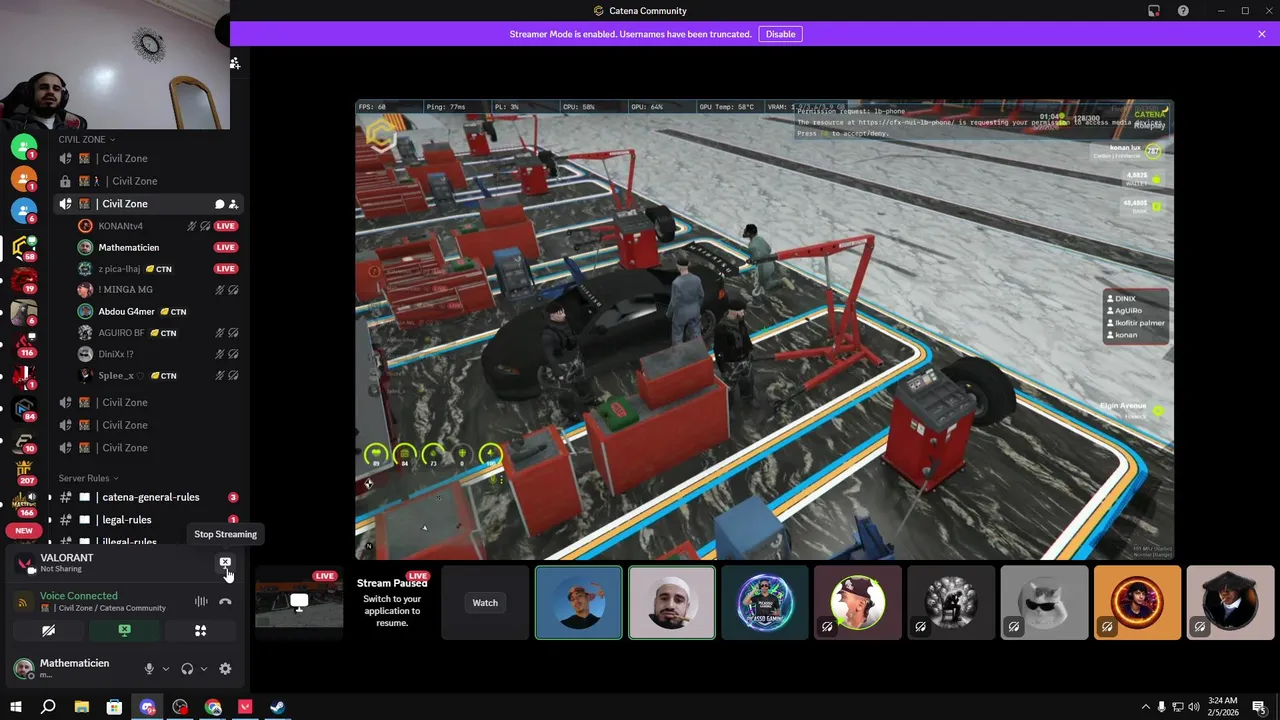The image size is (1280, 720).
Task: Disconnect from voice with hang-up icon
Action: coord(225,601)
